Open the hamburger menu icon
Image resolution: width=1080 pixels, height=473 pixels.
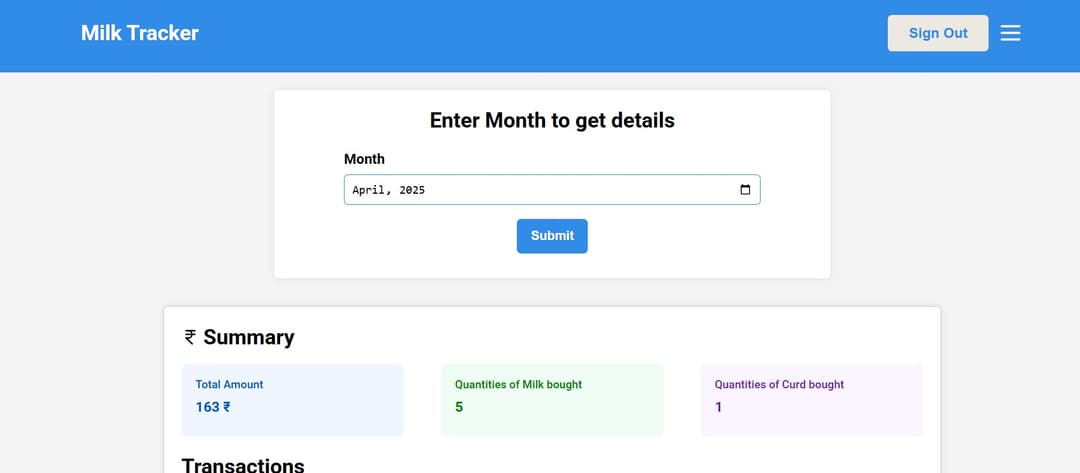pos(1011,33)
